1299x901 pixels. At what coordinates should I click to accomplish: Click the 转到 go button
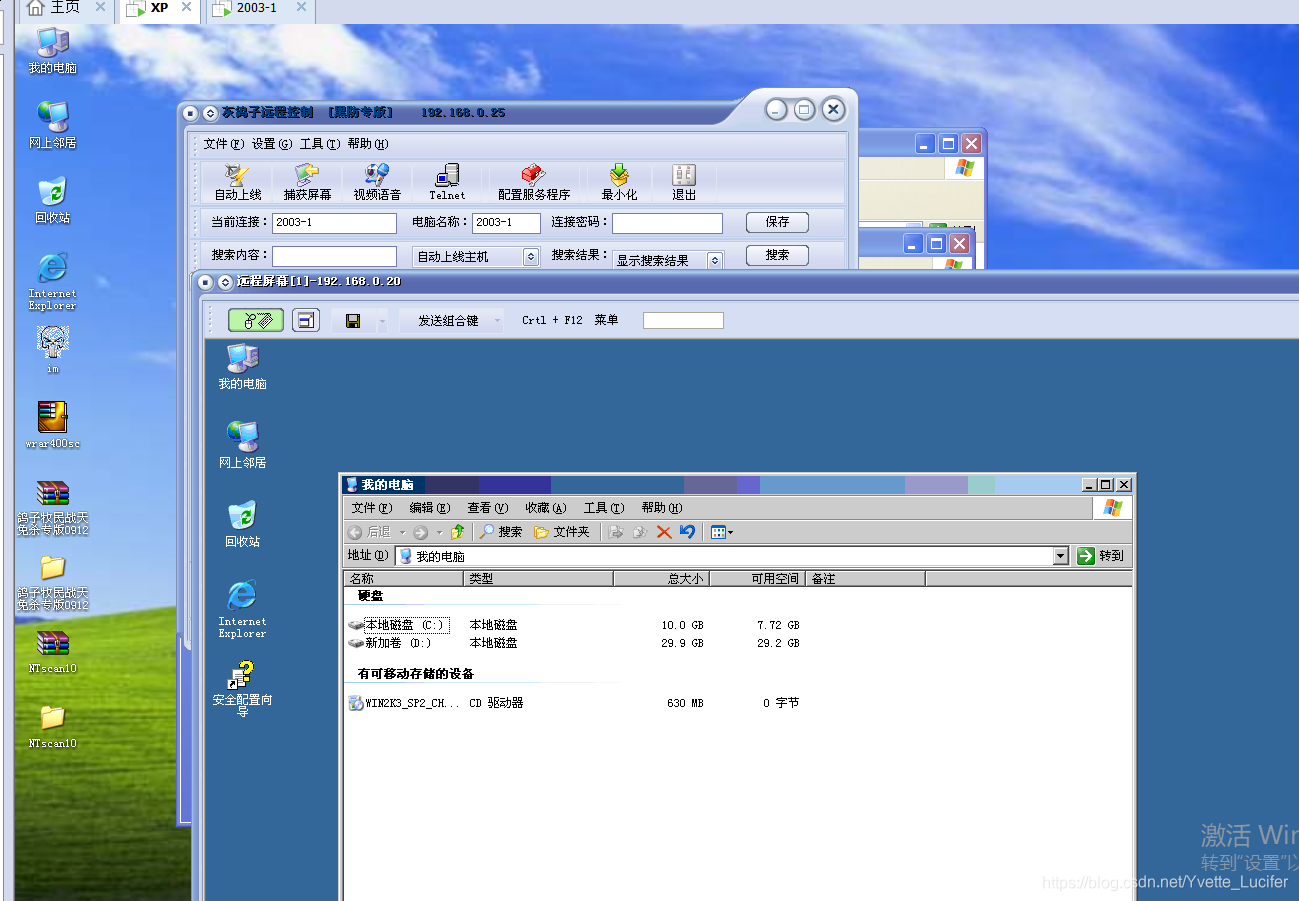[1101, 556]
